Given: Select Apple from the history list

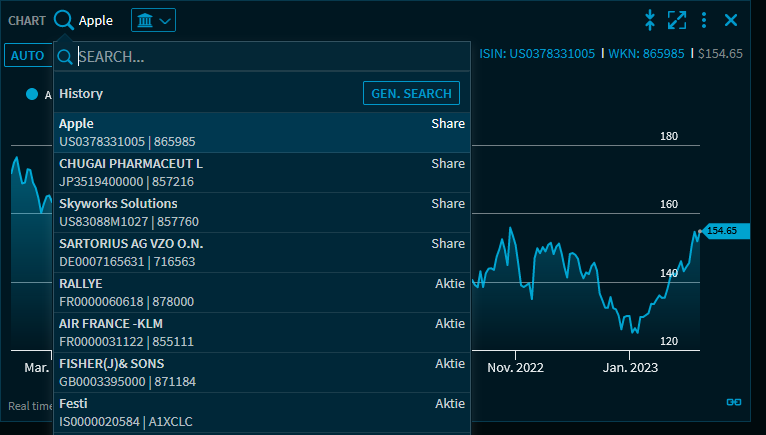Looking at the screenshot, I should (261, 133).
